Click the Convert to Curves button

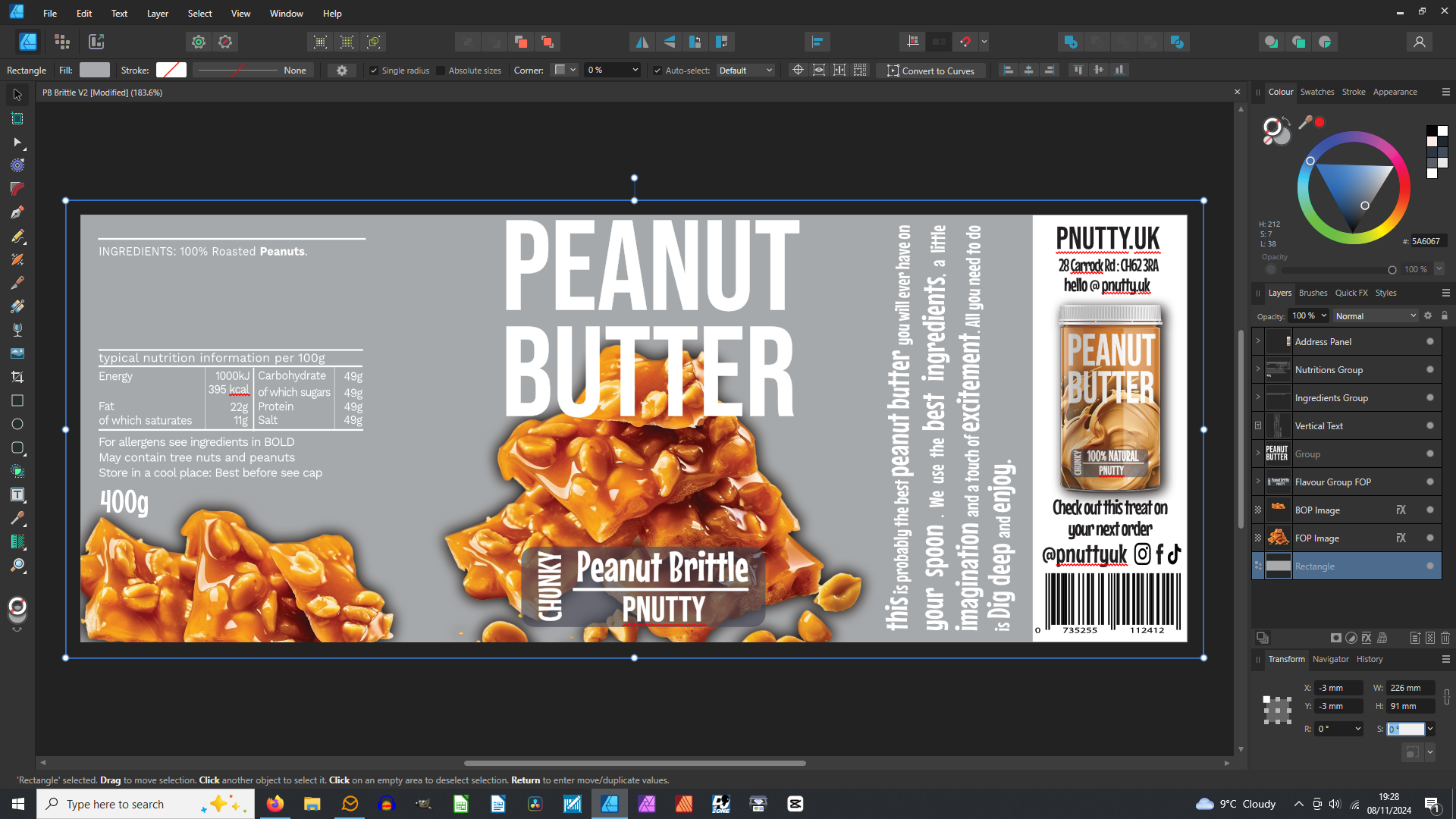930,71
